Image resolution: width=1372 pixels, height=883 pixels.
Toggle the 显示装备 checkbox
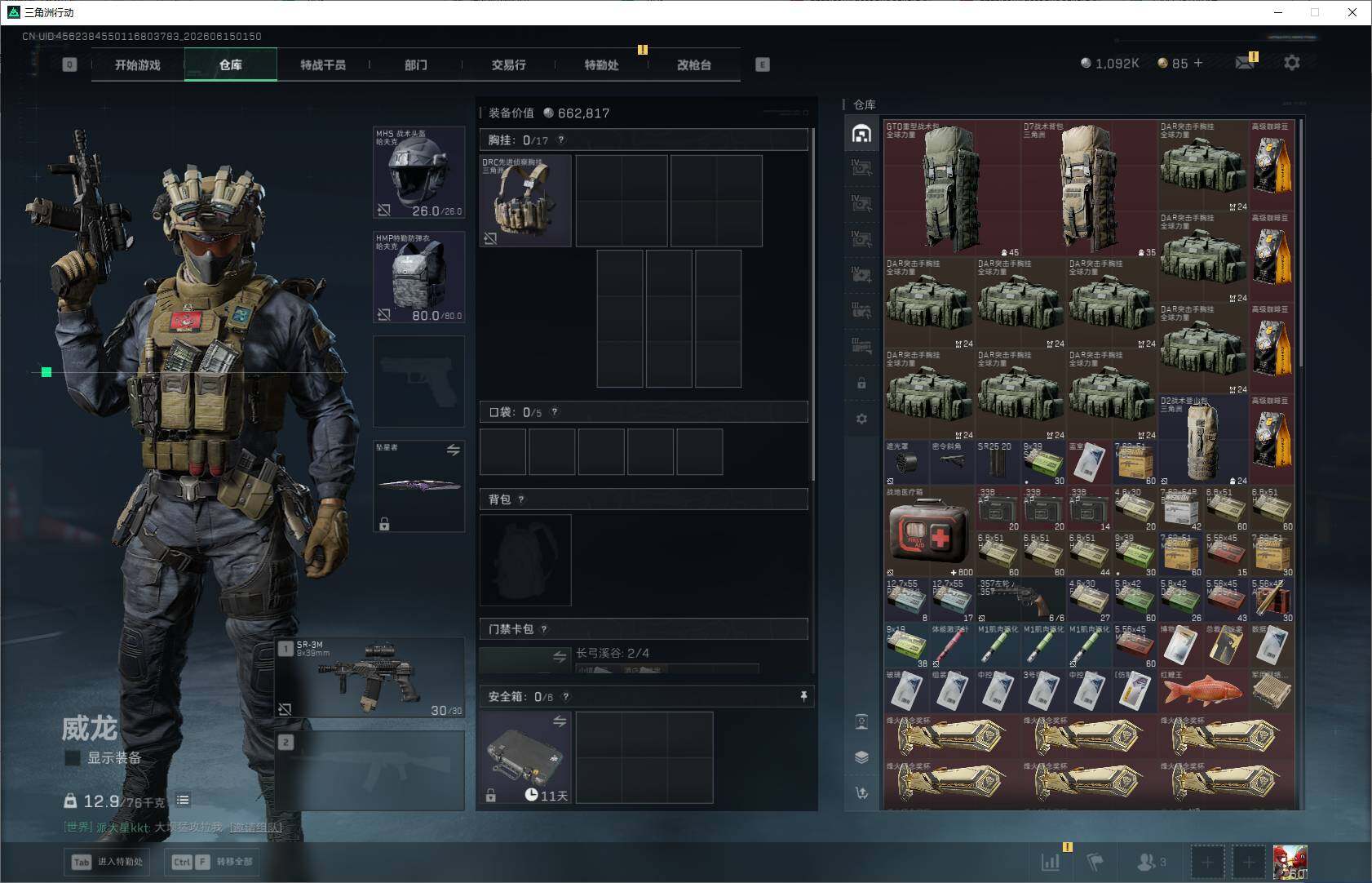pyautogui.click(x=73, y=758)
